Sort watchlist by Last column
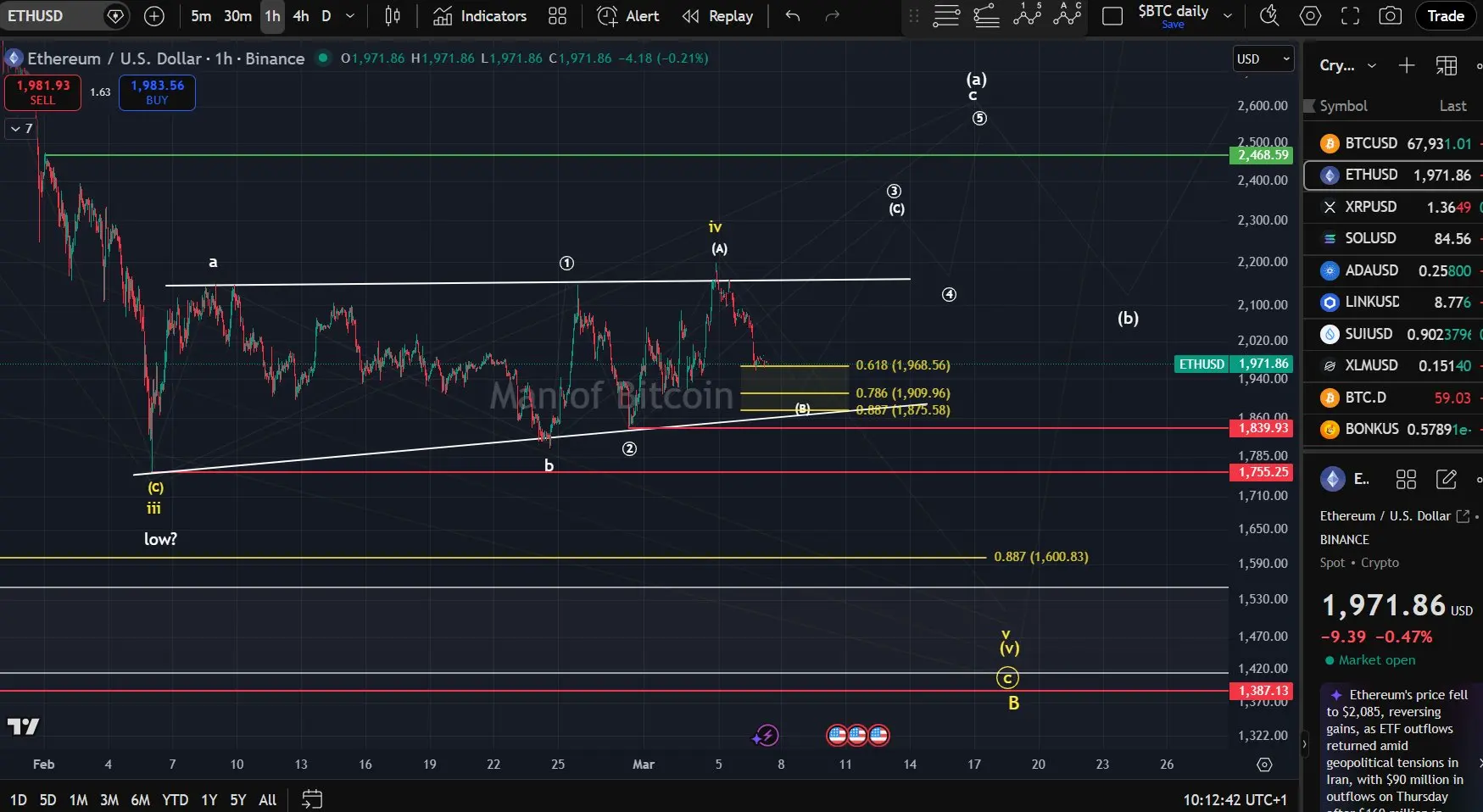The image size is (1483, 812). click(1452, 106)
